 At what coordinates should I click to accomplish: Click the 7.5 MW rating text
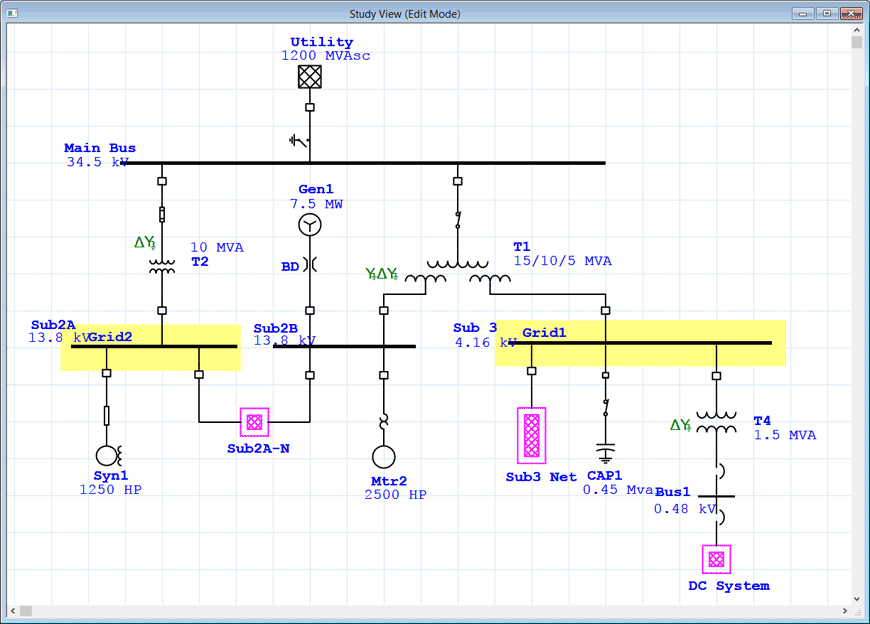tap(316, 204)
